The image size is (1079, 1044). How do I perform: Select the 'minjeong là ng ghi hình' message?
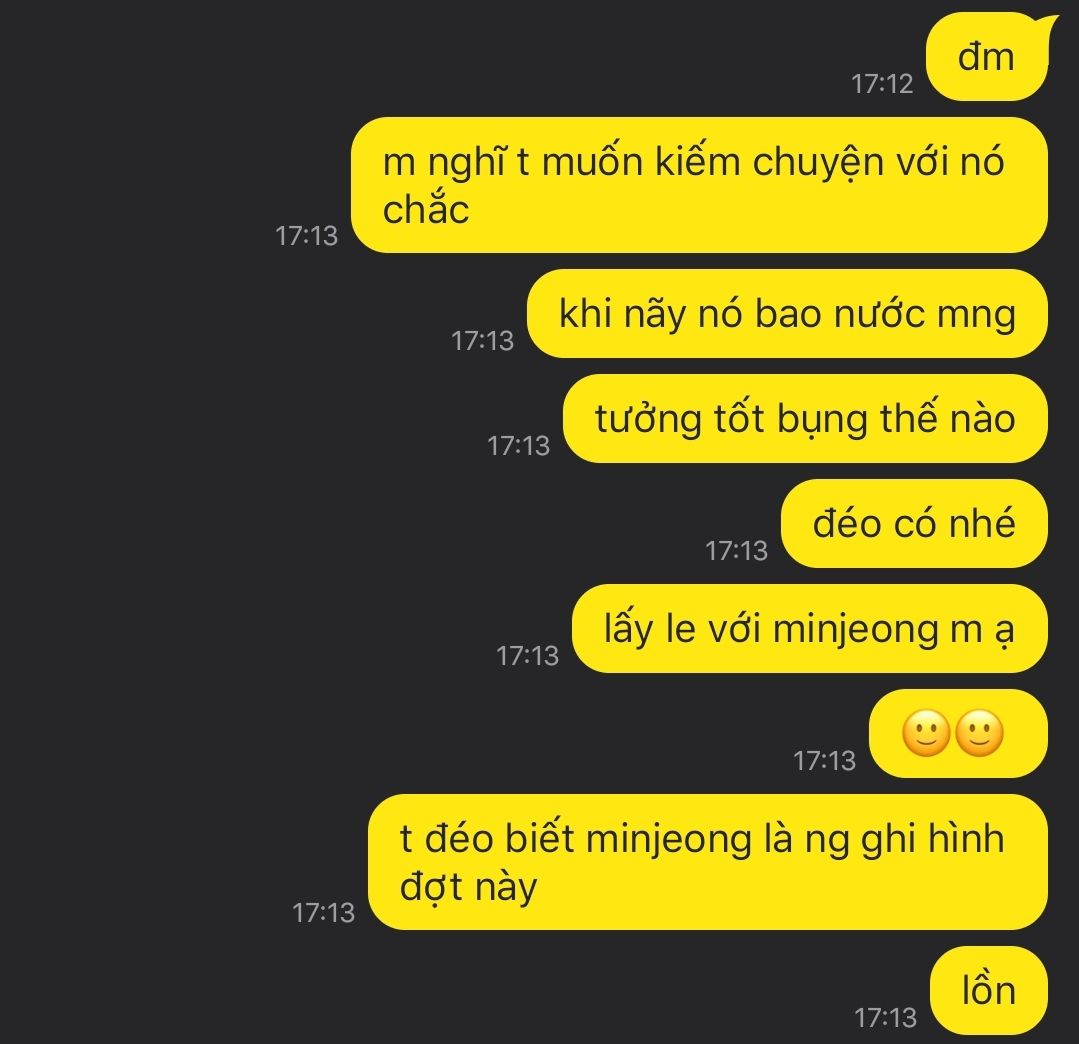coord(707,862)
